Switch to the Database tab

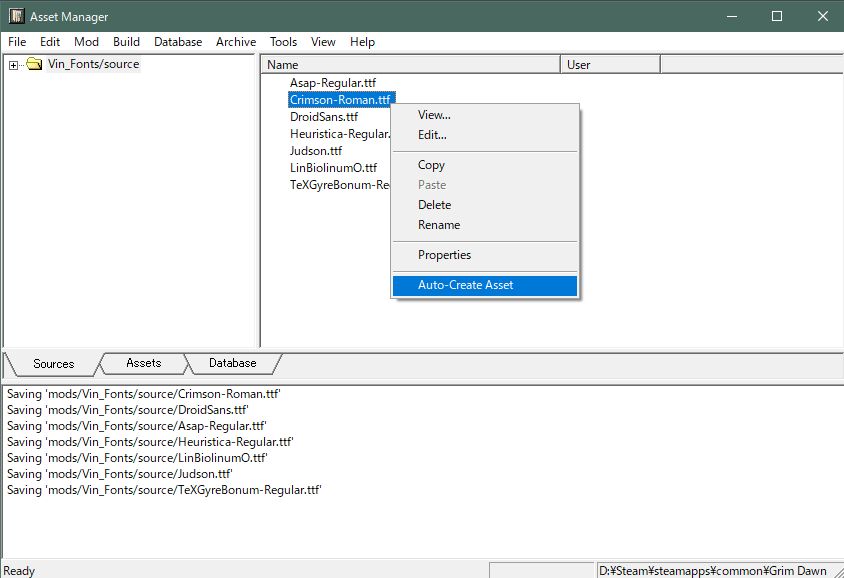[x=232, y=363]
